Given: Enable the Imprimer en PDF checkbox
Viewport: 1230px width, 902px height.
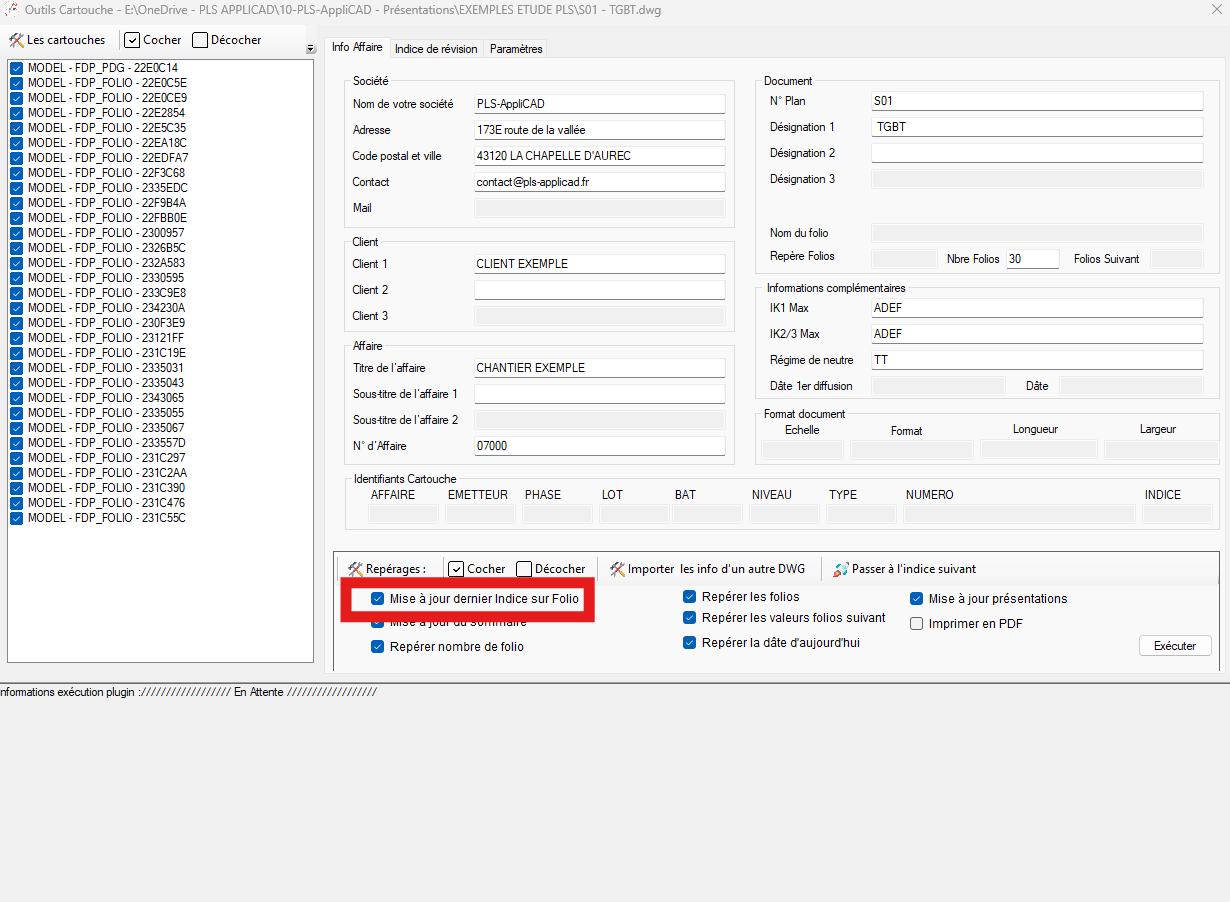Looking at the screenshot, I should [916, 624].
